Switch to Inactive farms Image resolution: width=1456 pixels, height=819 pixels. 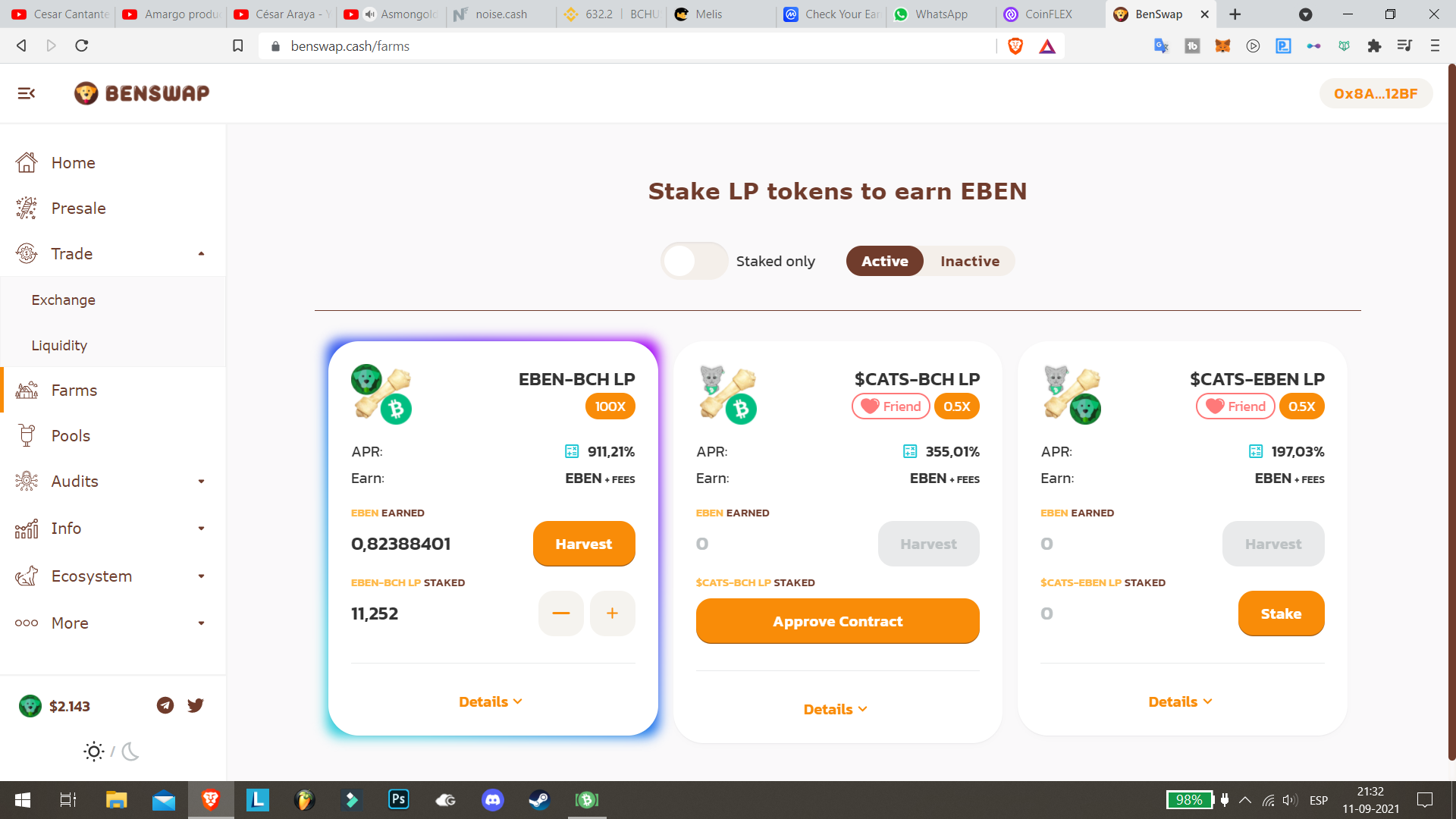tap(970, 261)
